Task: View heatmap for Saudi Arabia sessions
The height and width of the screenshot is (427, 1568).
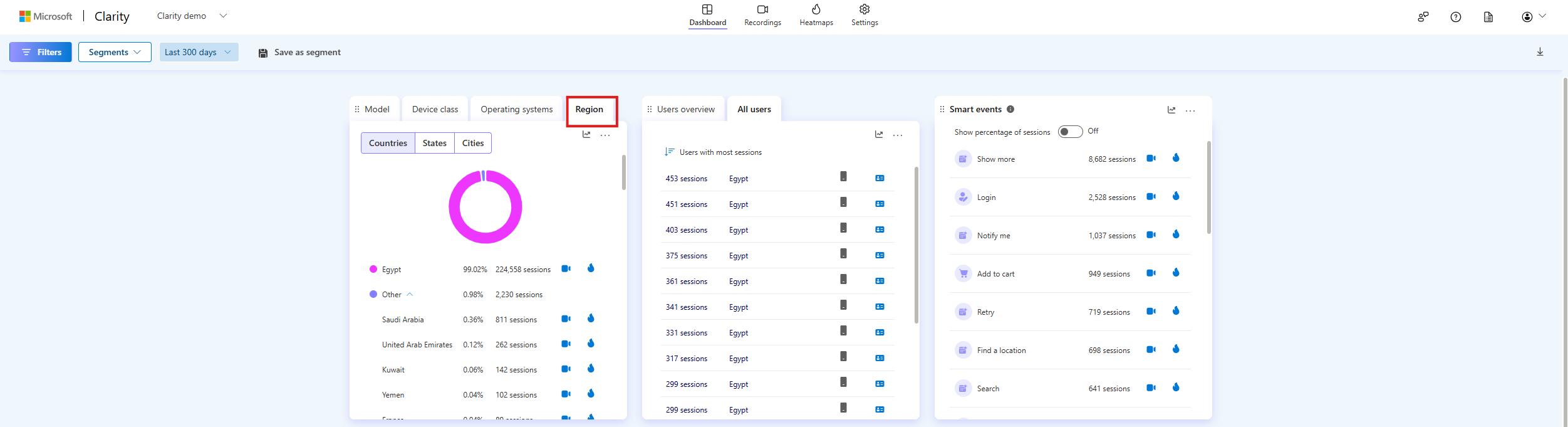Action: tap(591, 319)
